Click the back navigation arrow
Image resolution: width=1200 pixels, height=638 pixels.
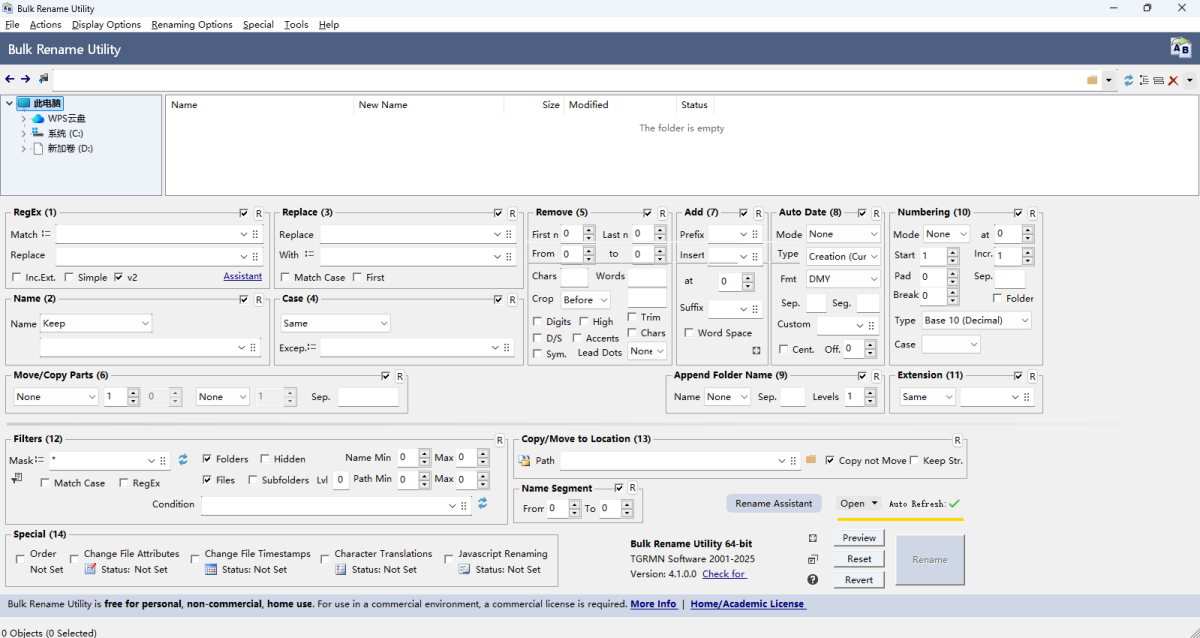click(x=10, y=79)
